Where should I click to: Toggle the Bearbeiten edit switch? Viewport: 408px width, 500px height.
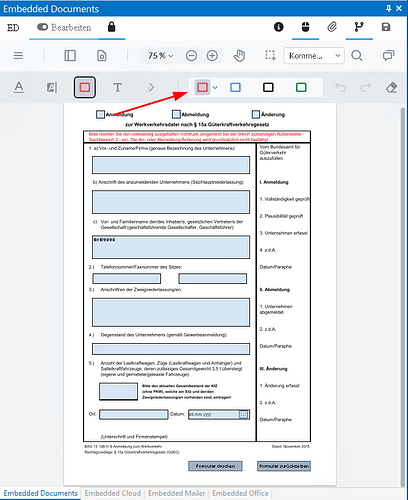click(x=42, y=27)
